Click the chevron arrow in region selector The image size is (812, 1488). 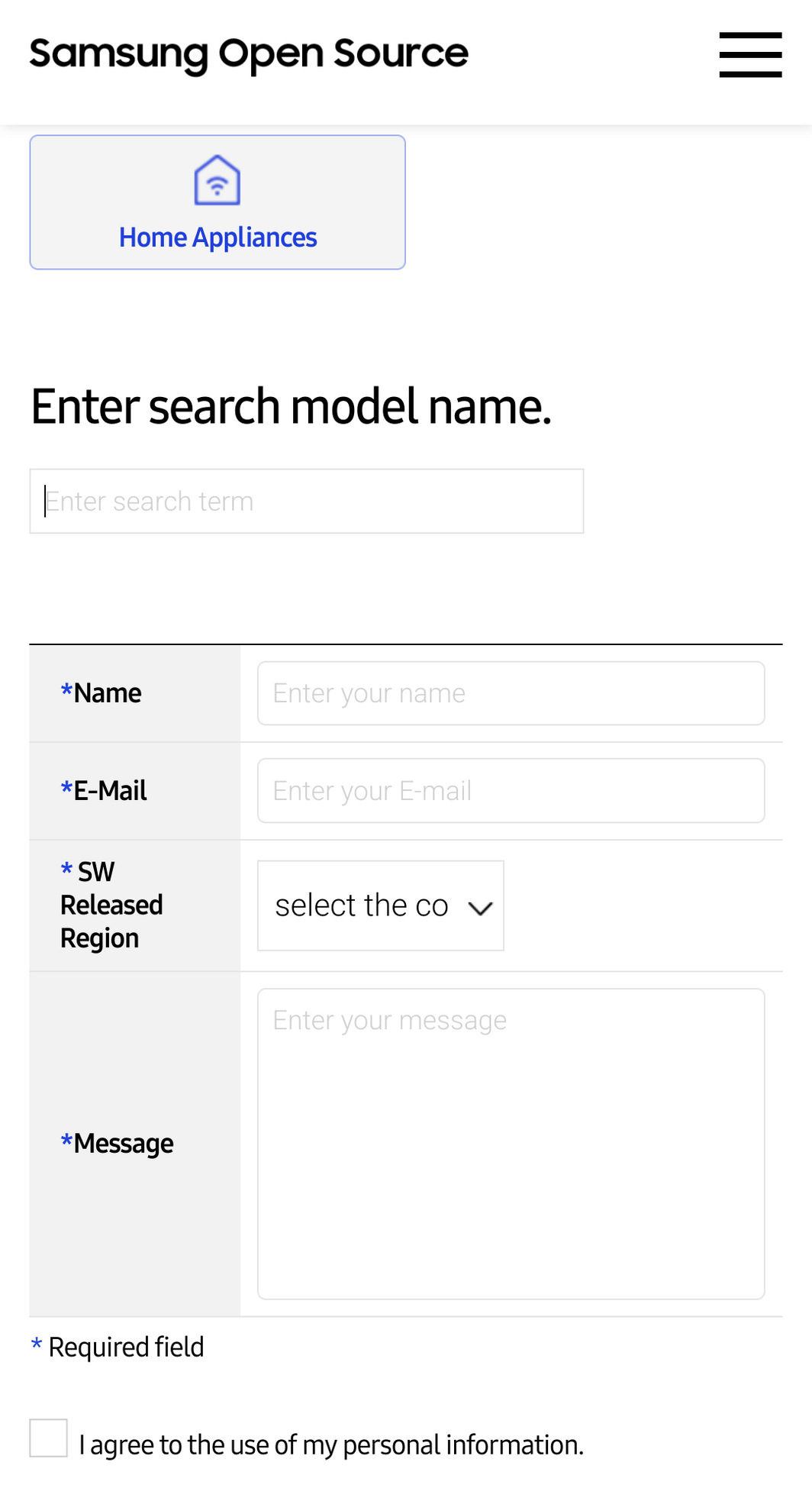pos(480,908)
